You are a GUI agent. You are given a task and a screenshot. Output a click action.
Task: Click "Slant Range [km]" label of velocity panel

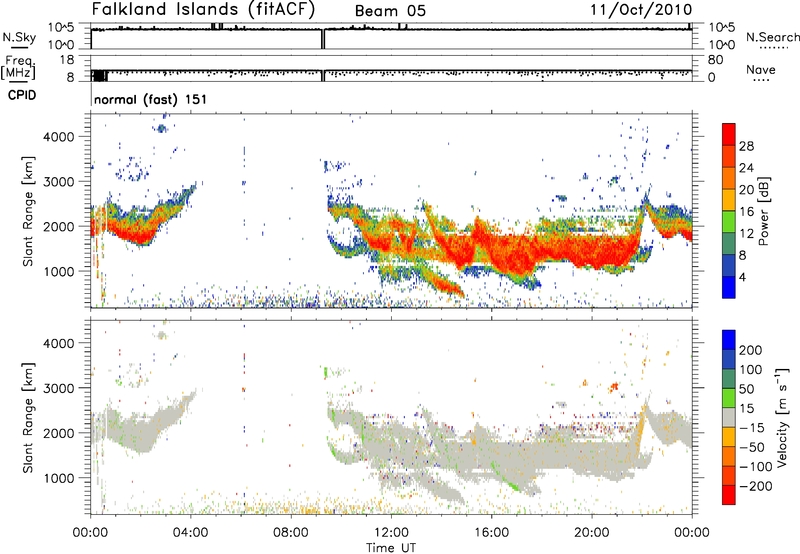(x=28, y=417)
